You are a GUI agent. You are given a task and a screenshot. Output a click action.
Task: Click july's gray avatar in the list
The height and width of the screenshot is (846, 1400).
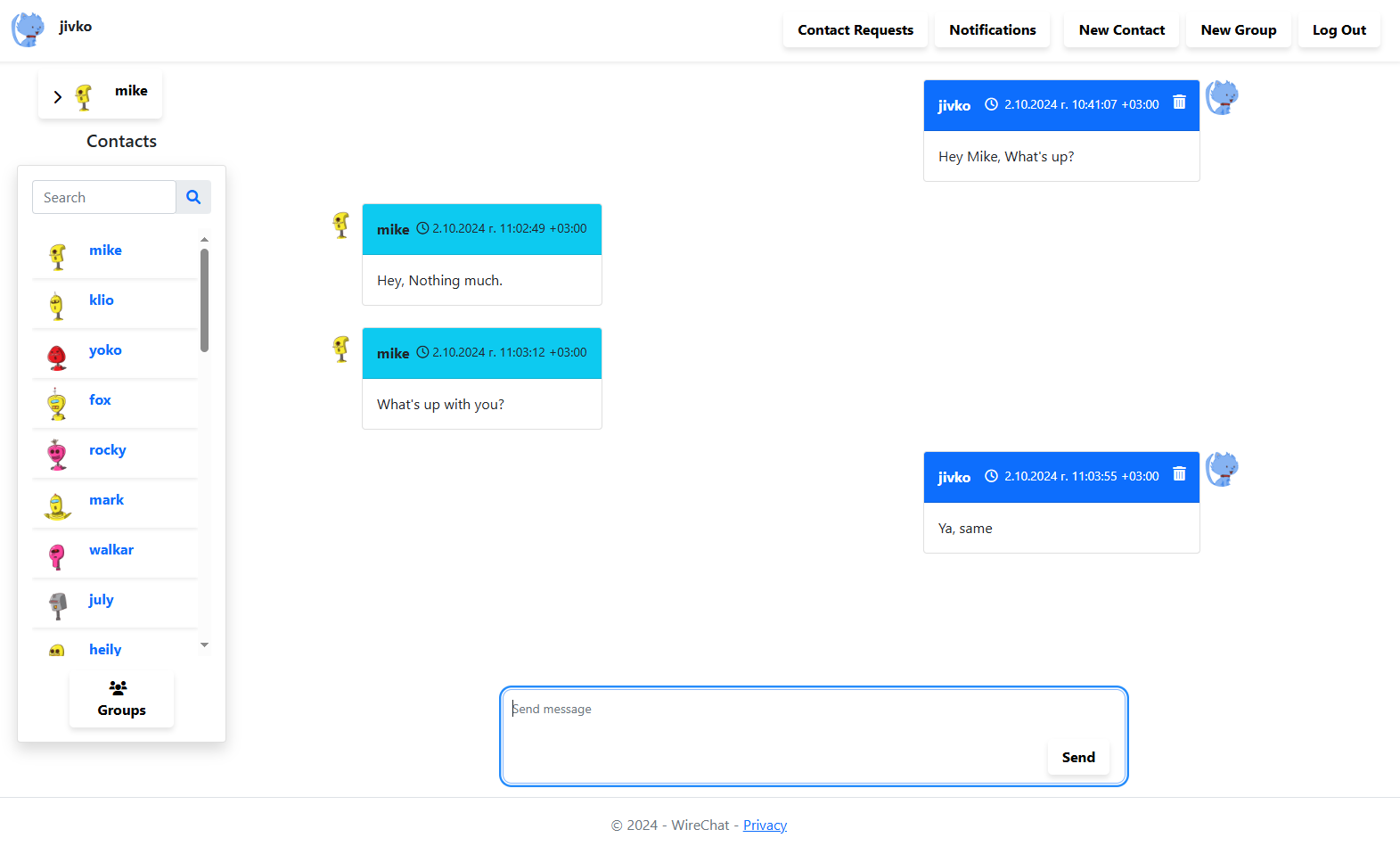pos(58,606)
